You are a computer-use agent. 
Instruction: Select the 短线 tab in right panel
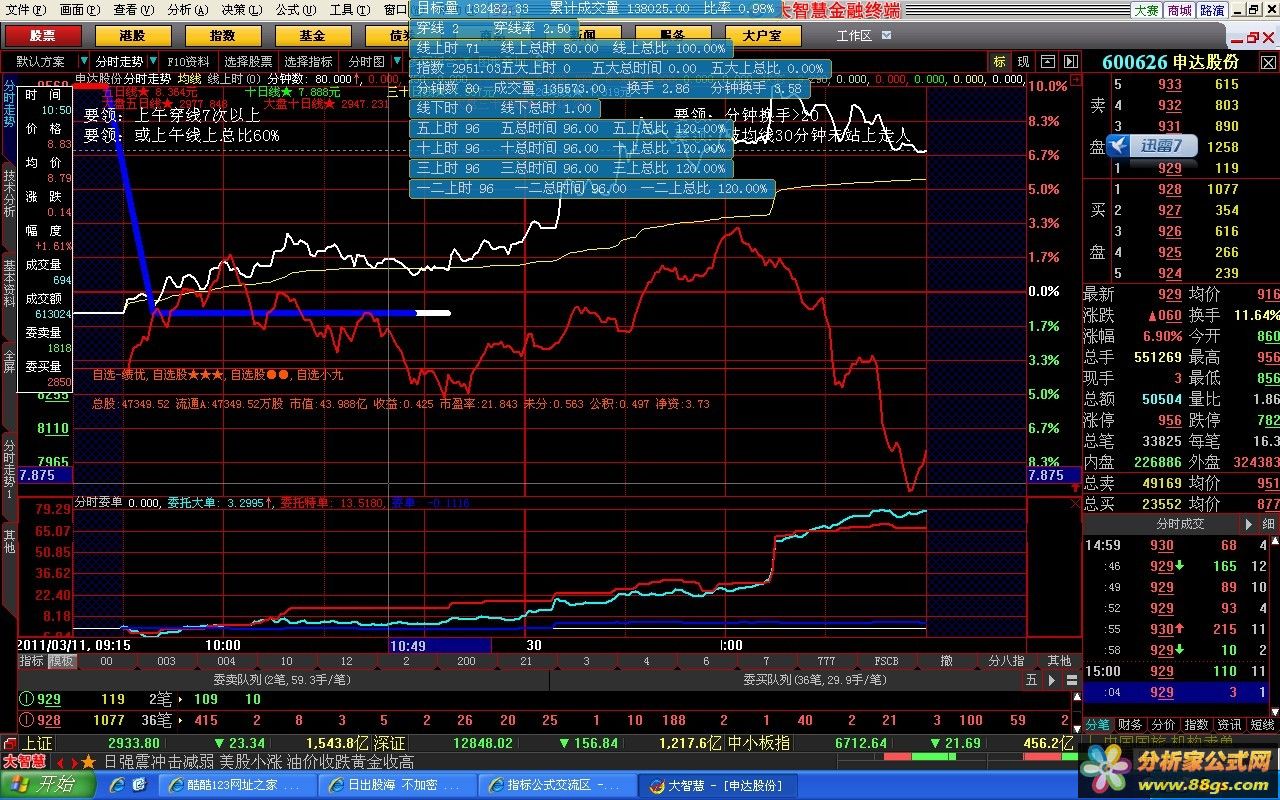click(x=1262, y=724)
